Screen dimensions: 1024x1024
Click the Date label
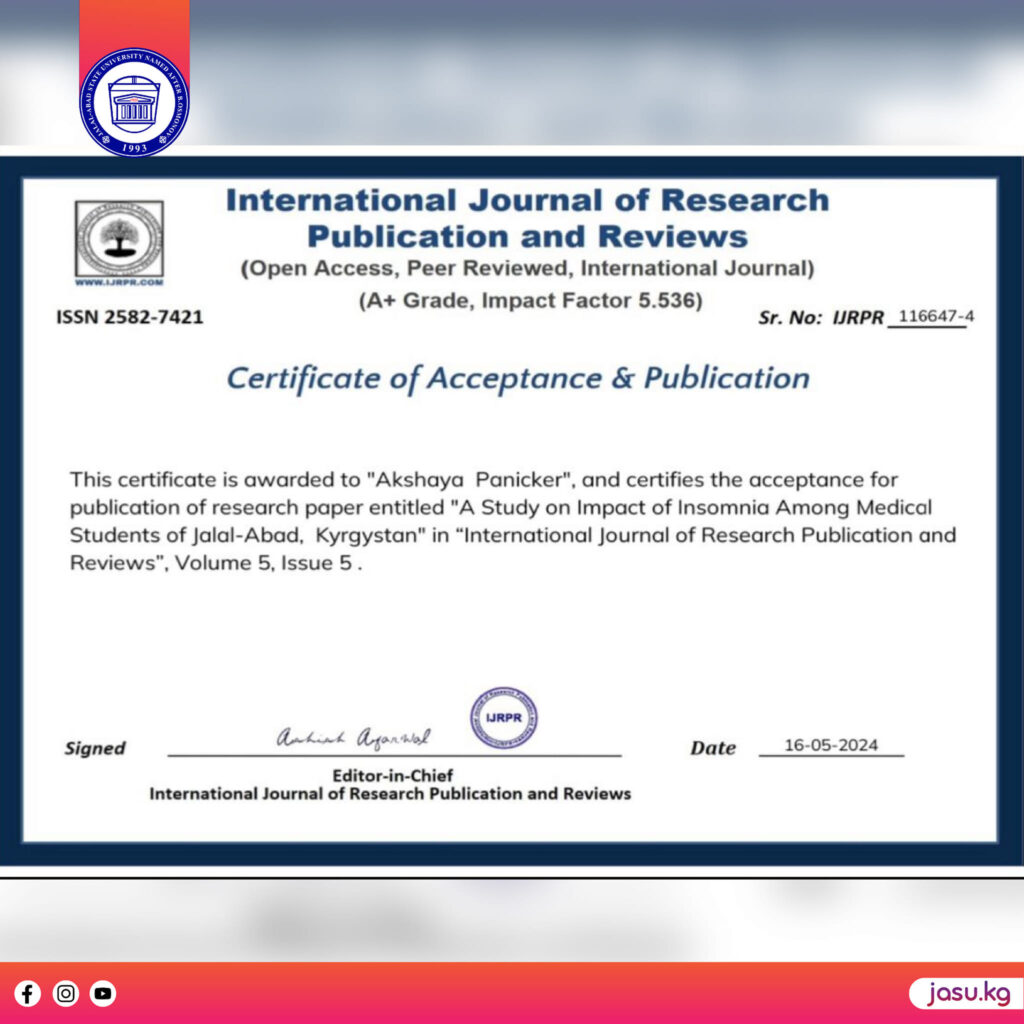point(713,748)
